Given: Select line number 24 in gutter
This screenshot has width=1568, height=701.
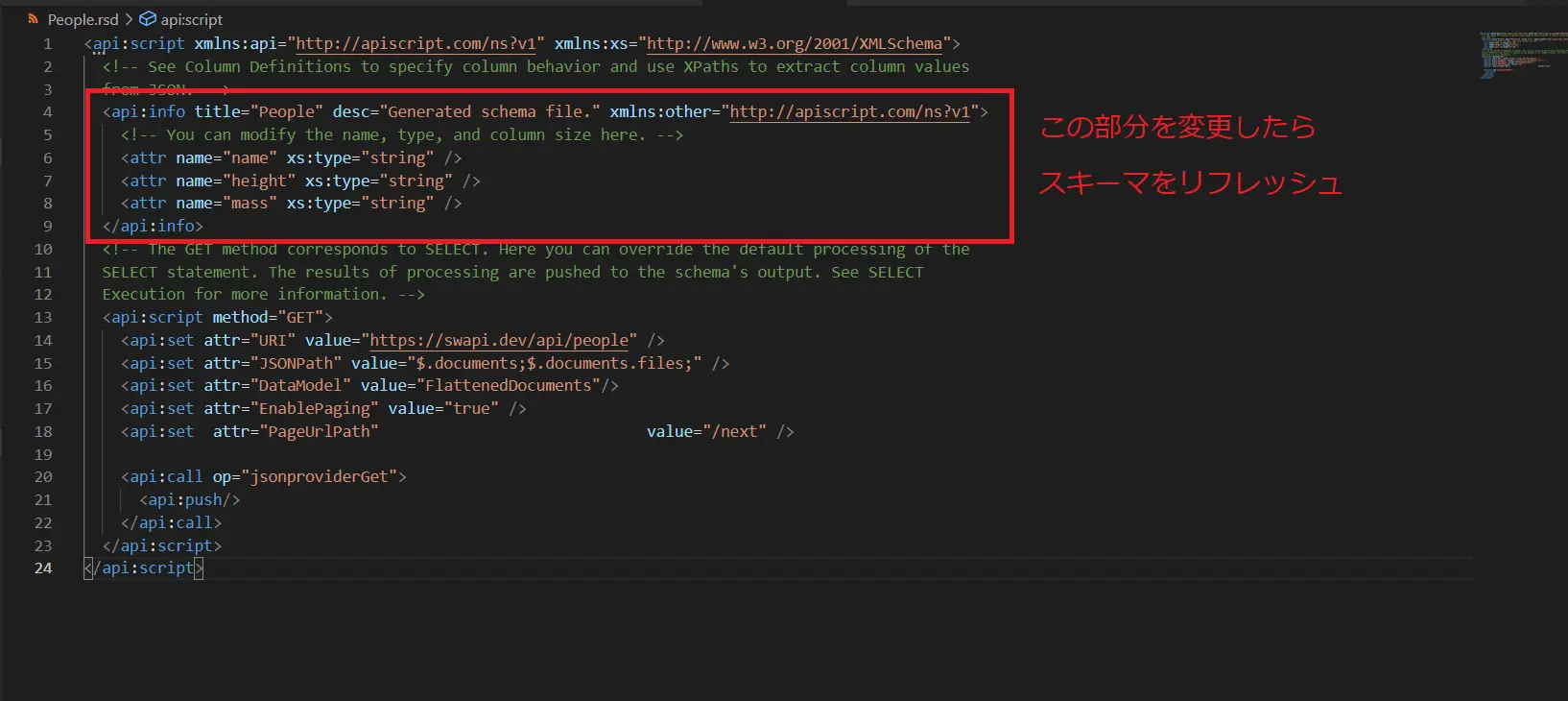Looking at the screenshot, I should 43,568.
